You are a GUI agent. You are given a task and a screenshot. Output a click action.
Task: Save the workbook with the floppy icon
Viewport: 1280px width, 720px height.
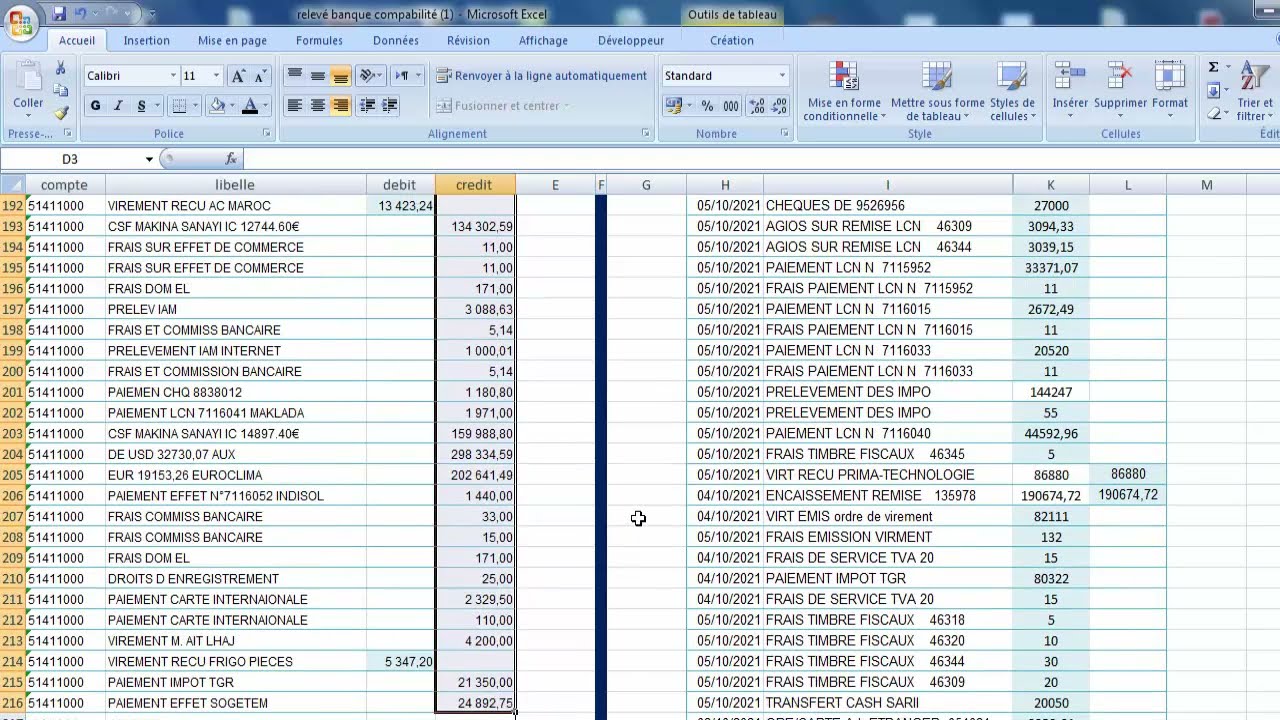tap(59, 14)
